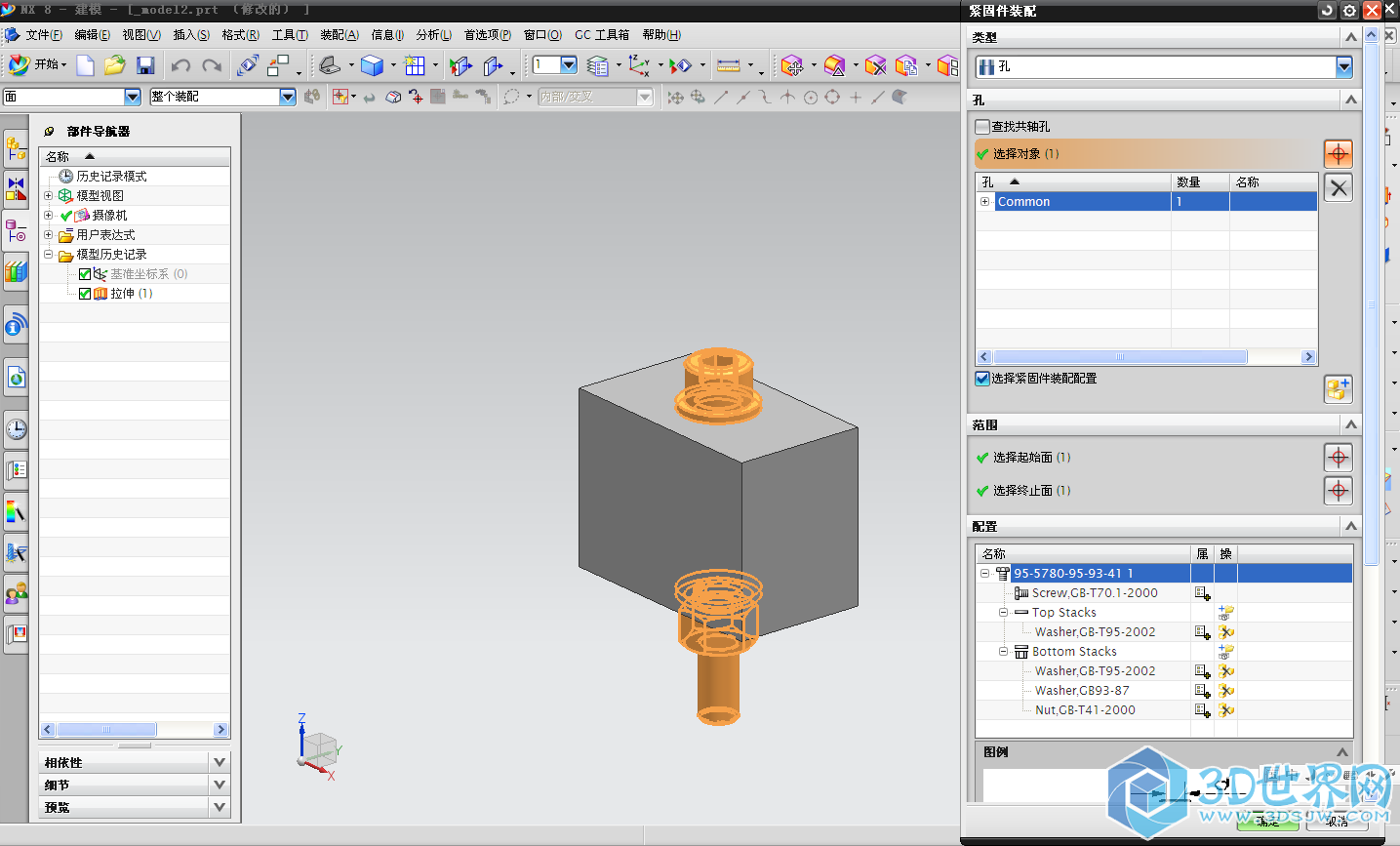Click the Measure distance ruler icon
Image resolution: width=1400 pixels, height=846 pixels.
[x=728, y=65]
